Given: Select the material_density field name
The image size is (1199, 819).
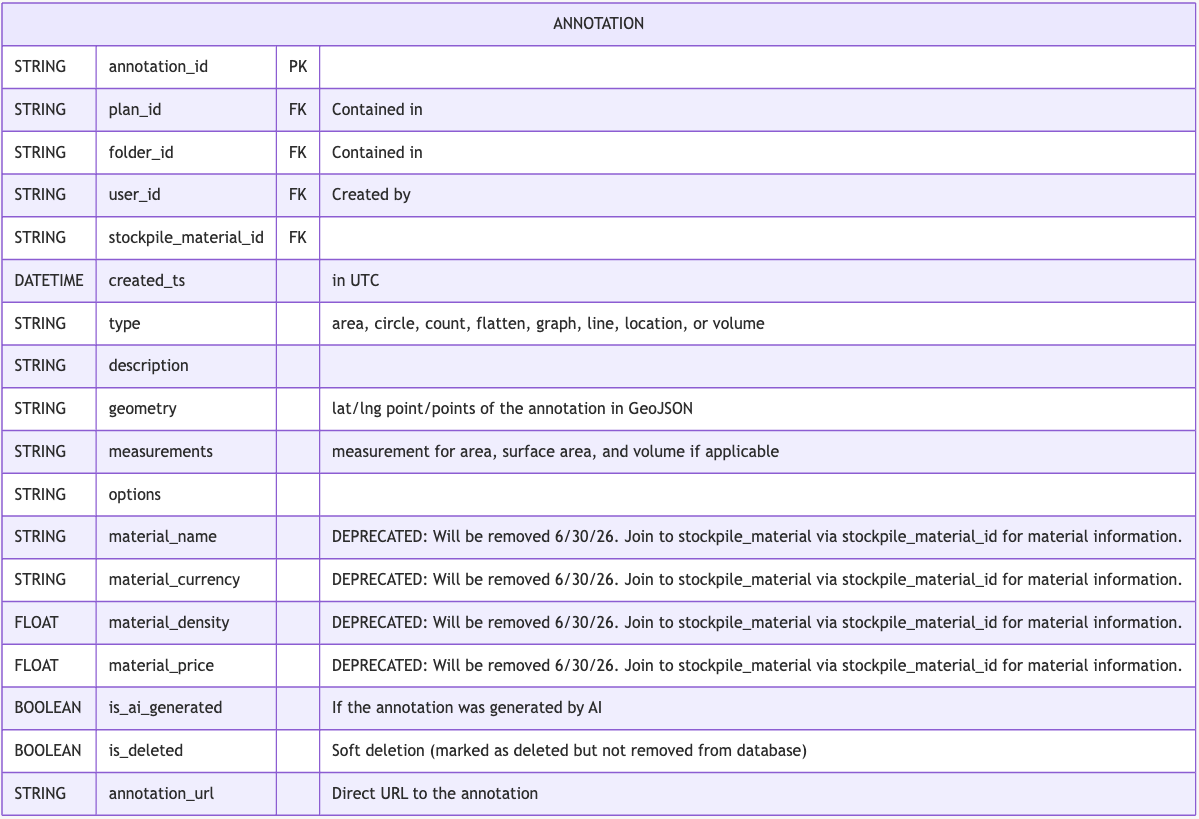Looking at the screenshot, I should (169, 622).
